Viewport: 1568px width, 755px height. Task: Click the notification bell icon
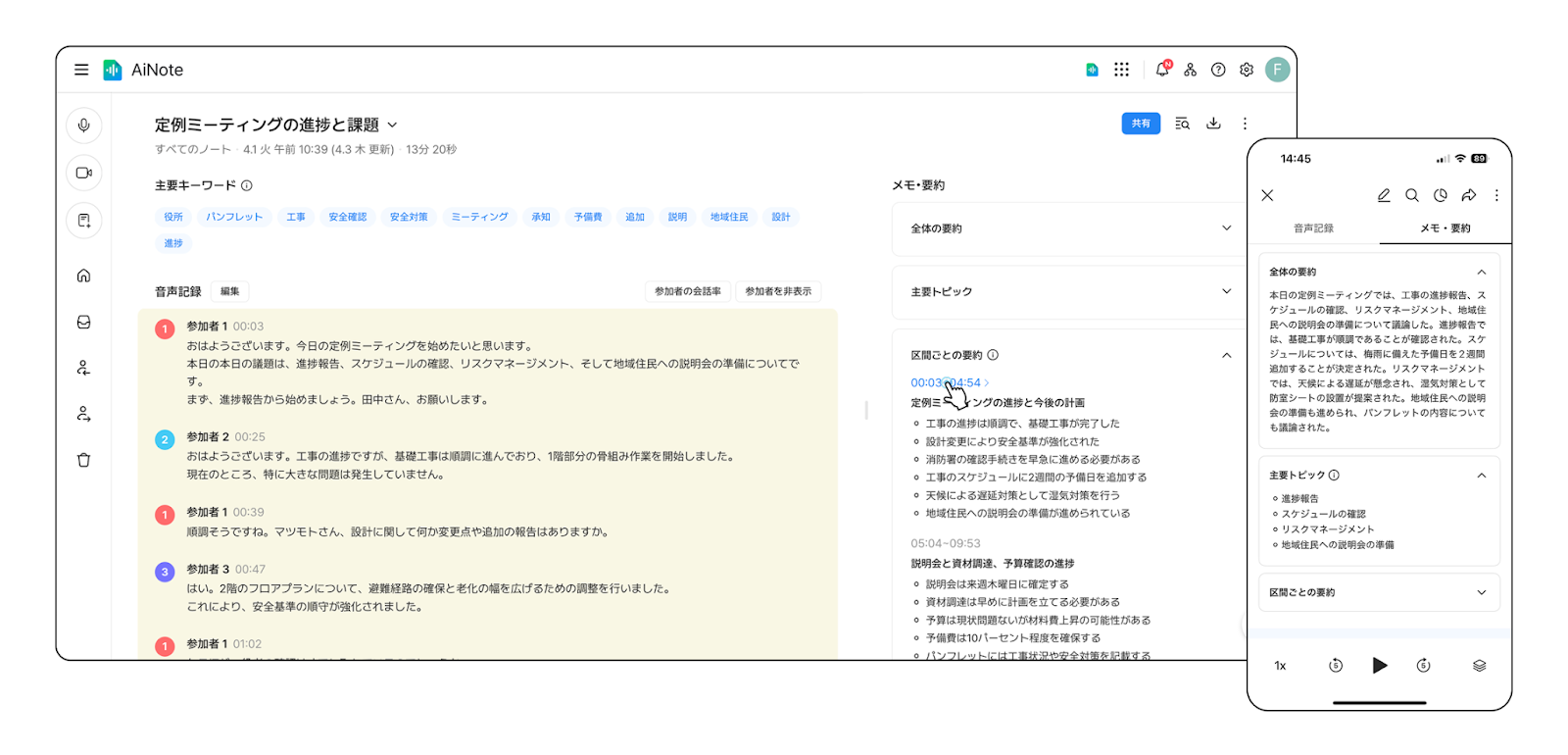pos(1162,70)
